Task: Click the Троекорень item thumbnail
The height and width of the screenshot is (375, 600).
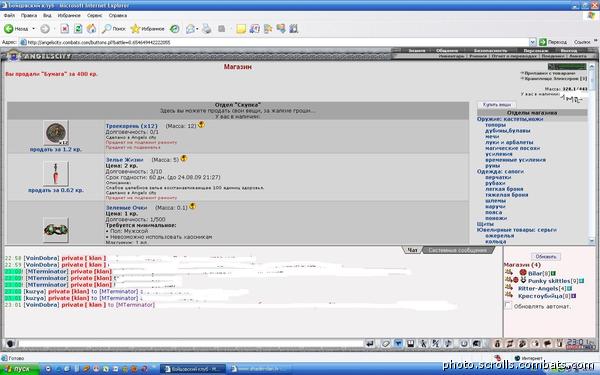Action: (x=56, y=133)
